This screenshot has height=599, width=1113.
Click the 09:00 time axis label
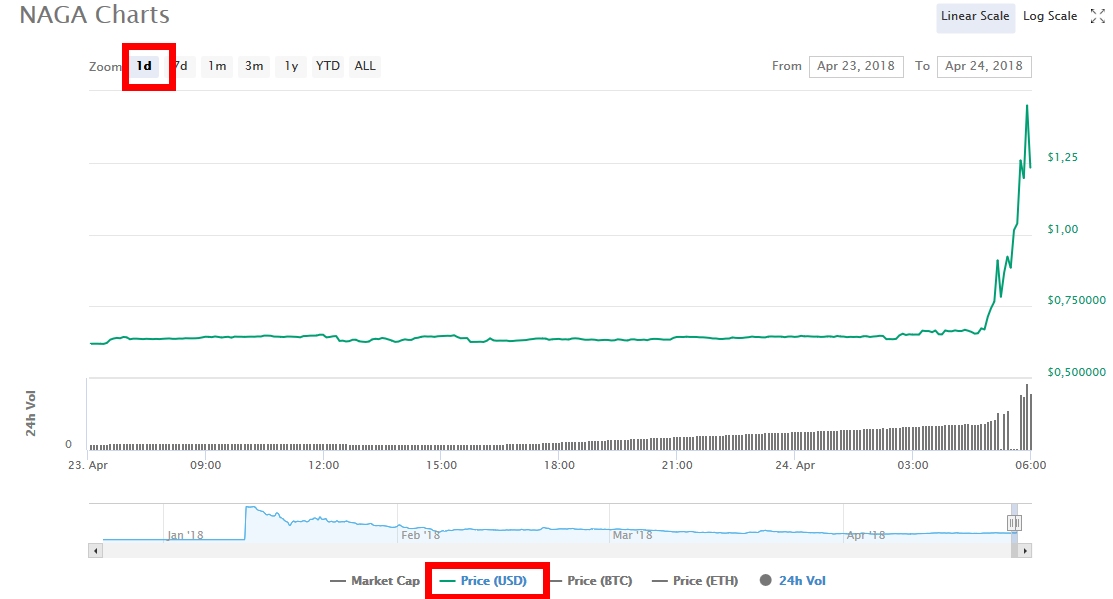pyautogui.click(x=205, y=465)
